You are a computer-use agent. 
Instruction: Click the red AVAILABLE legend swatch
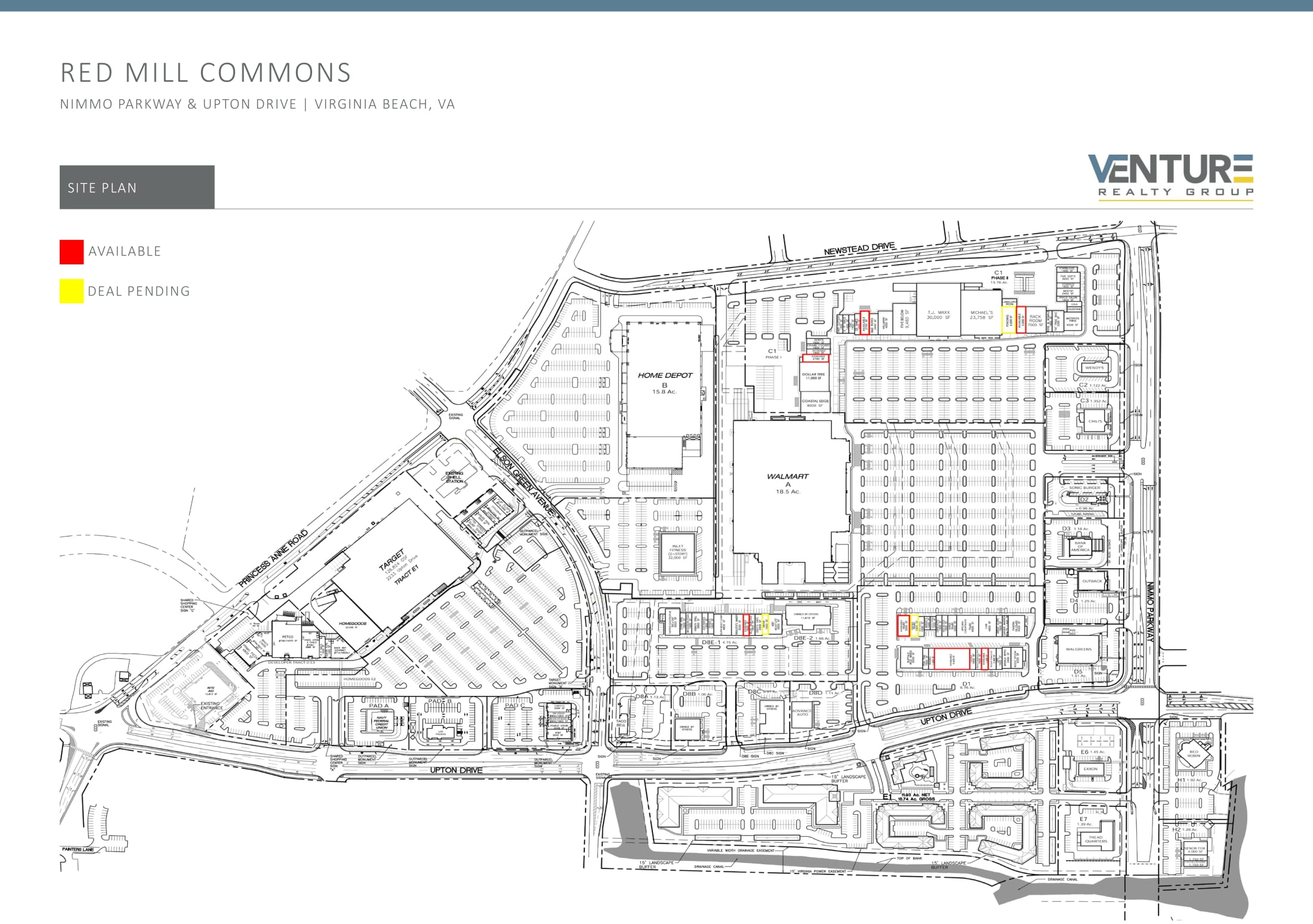(72, 251)
